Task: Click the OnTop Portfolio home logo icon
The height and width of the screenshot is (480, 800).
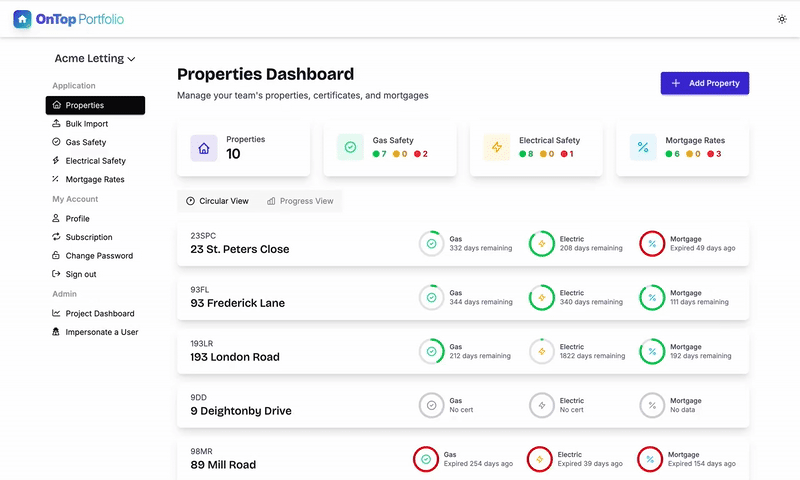Action: coord(22,18)
